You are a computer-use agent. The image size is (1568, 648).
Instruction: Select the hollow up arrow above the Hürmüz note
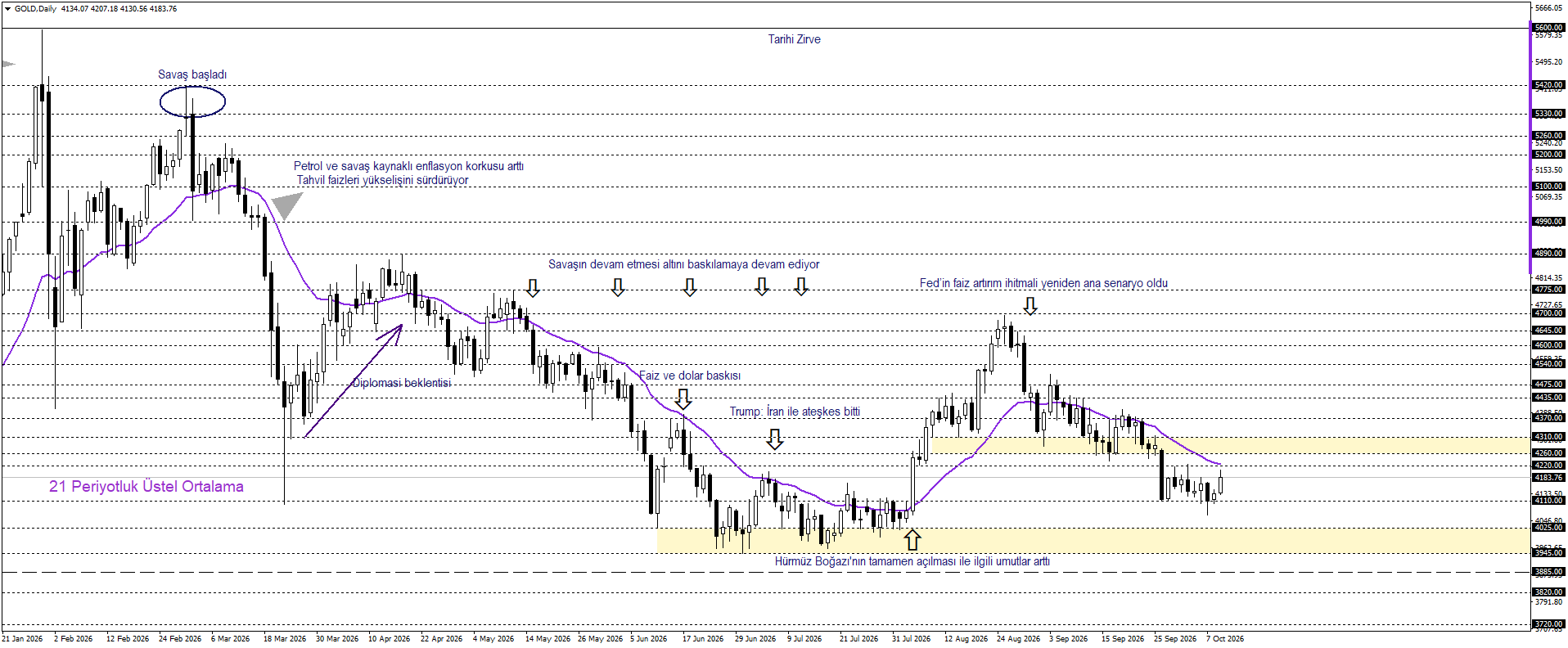click(x=912, y=540)
